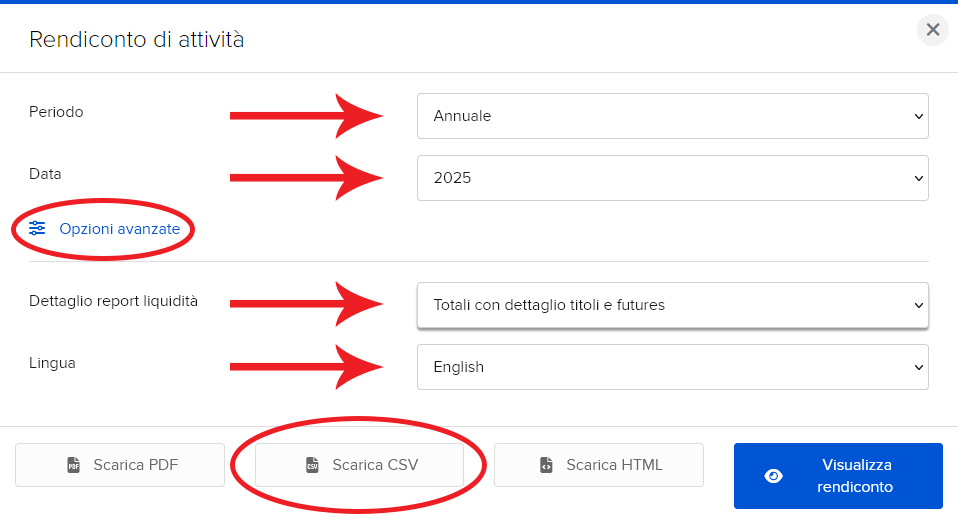Download the report with Scarica CSV

pyautogui.click(x=359, y=465)
